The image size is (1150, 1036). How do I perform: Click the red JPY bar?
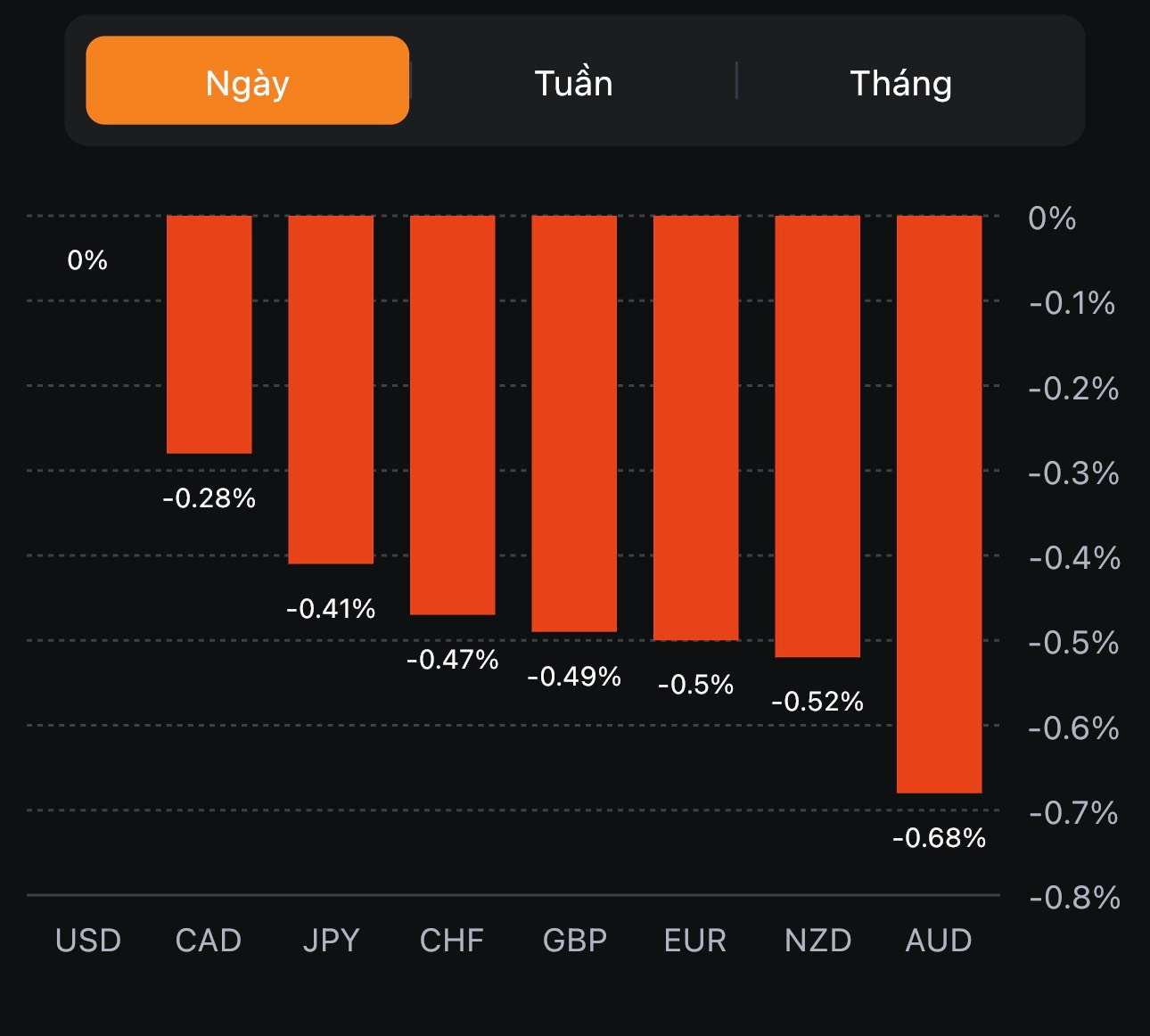[331, 389]
